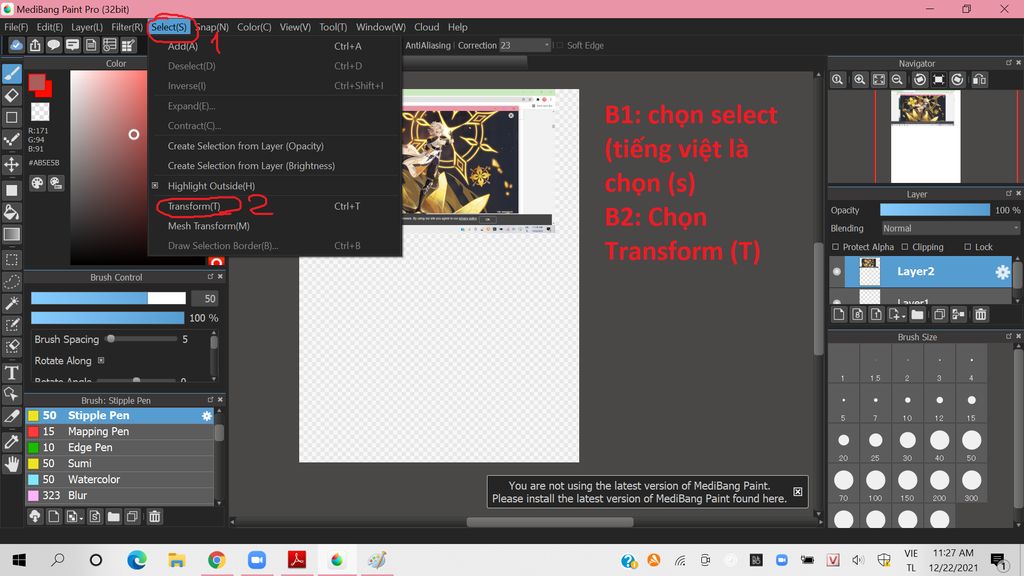Open Google Chrome from taskbar
This screenshot has height=576, width=1024.
(216, 560)
